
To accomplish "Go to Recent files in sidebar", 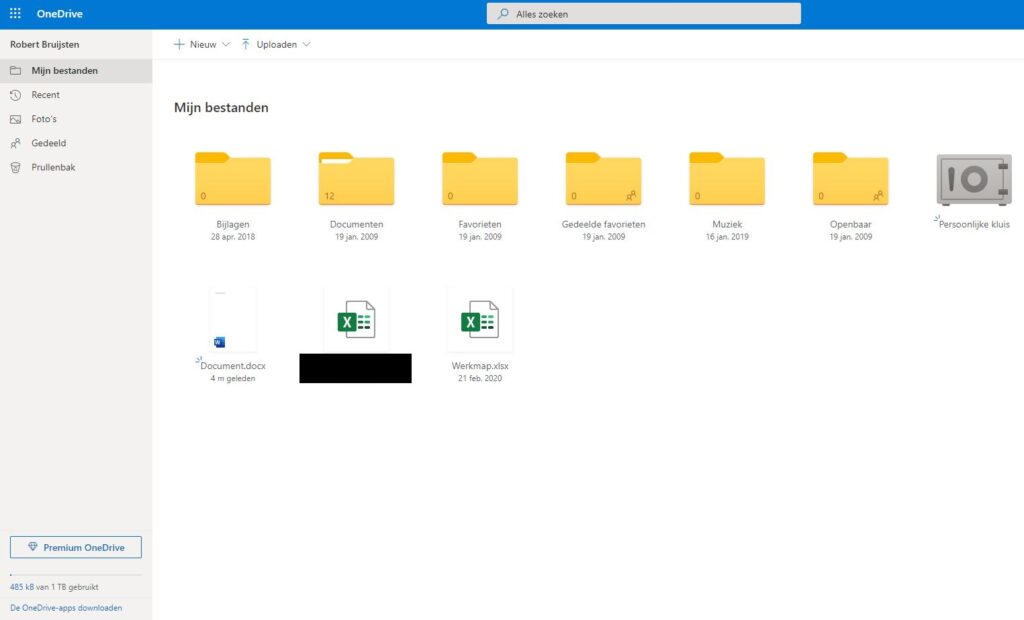I will click(x=45, y=95).
